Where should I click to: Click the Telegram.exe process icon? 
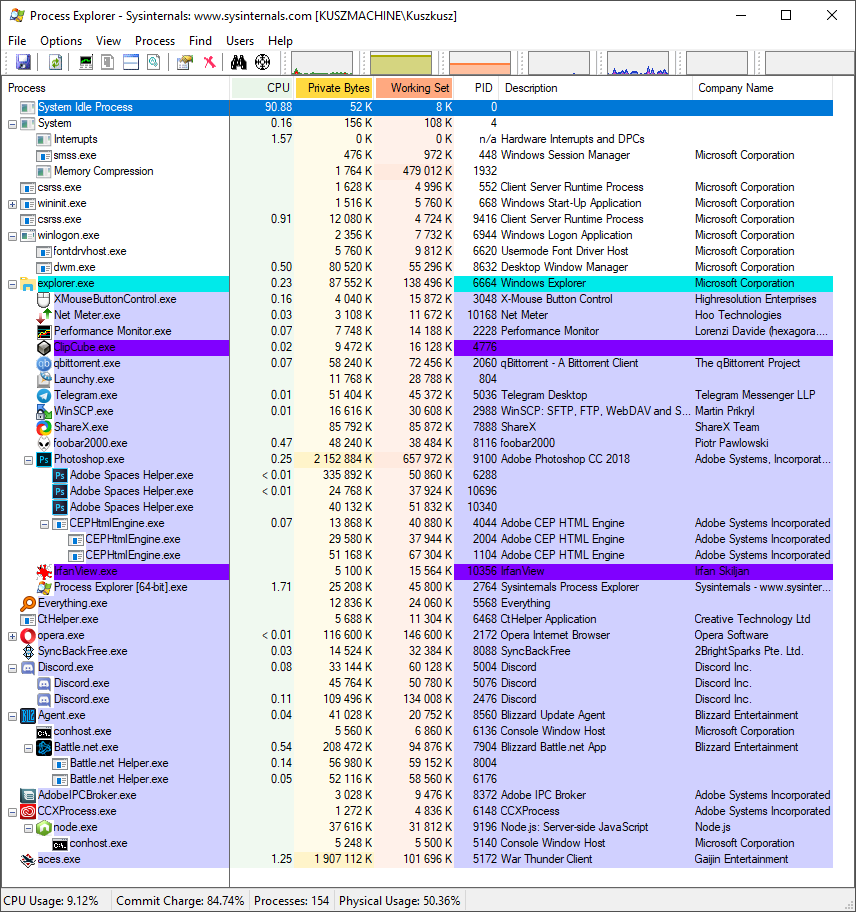44,396
